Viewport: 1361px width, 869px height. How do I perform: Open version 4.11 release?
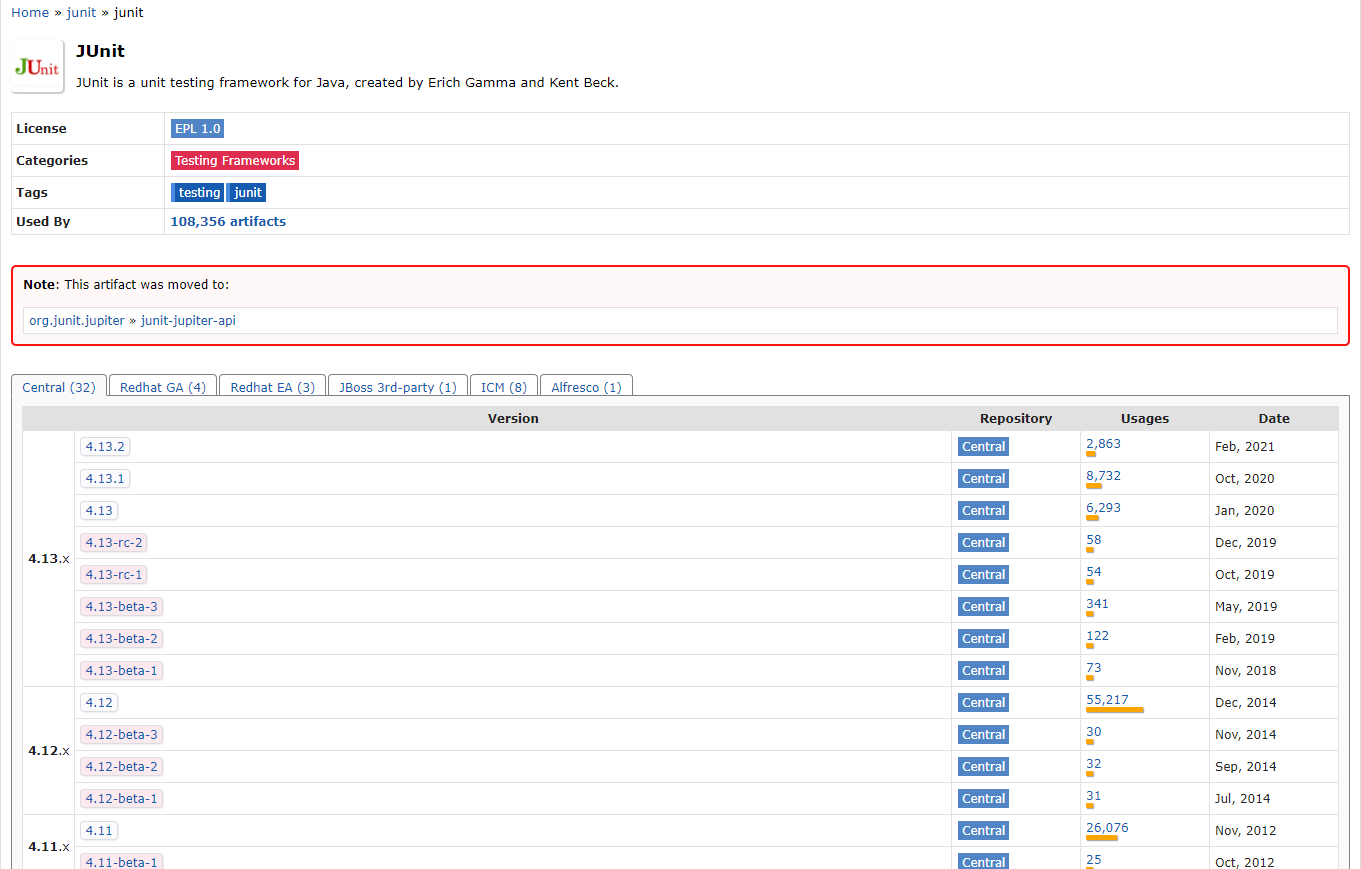coord(99,831)
